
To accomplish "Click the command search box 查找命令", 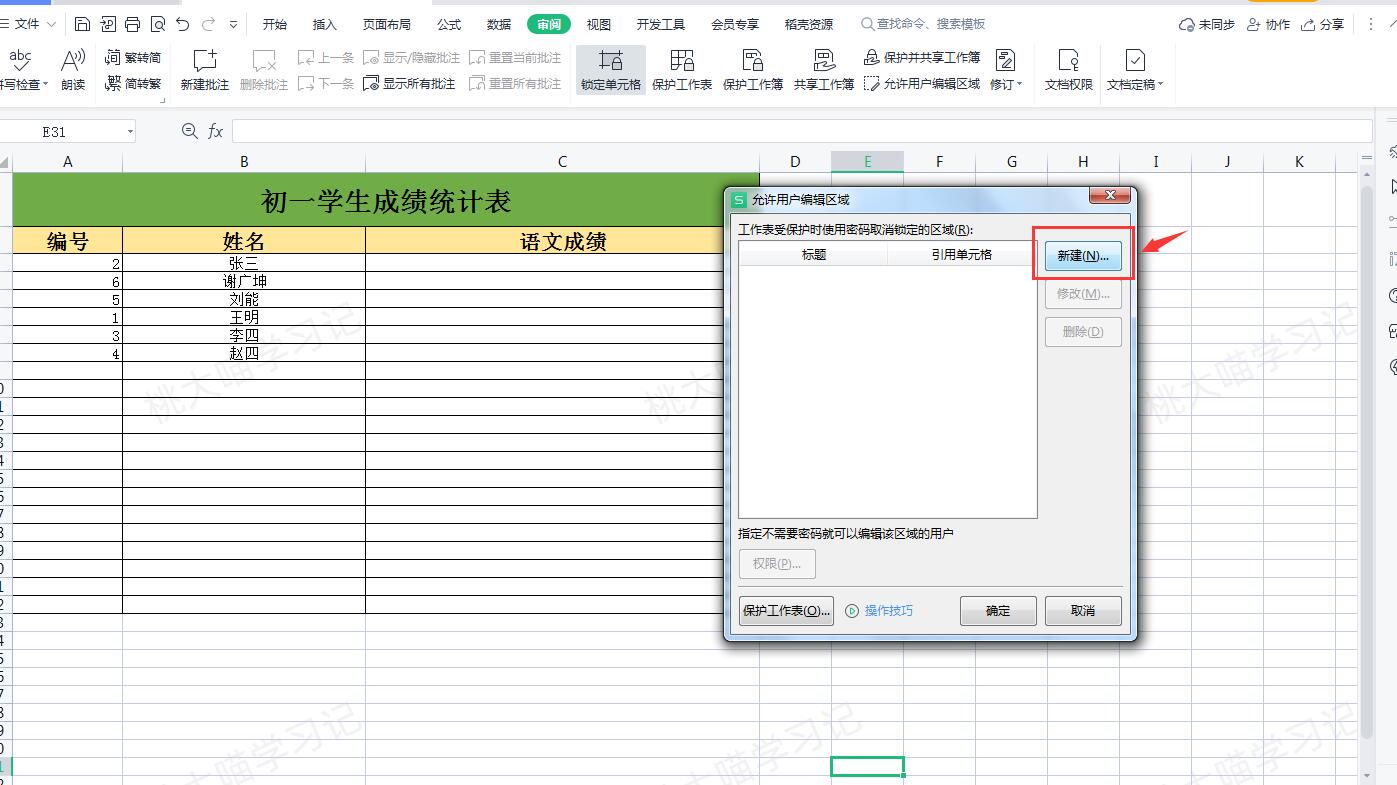I will 924,24.
